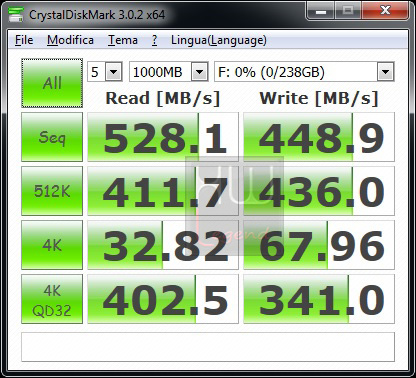Open the ? help menu
The width and height of the screenshot is (416, 378).
coord(154,40)
